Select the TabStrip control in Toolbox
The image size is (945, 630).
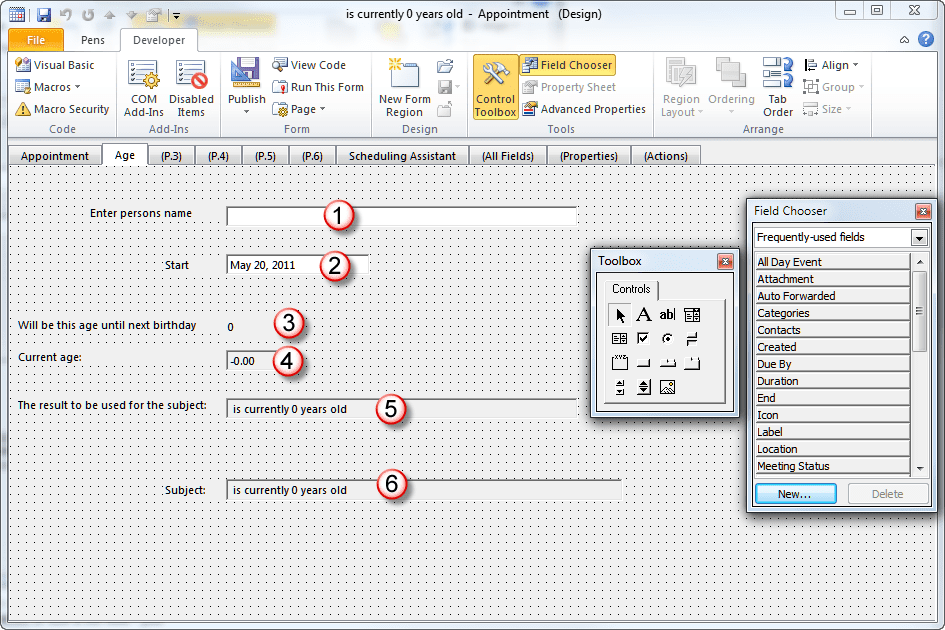(x=667, y=363)
